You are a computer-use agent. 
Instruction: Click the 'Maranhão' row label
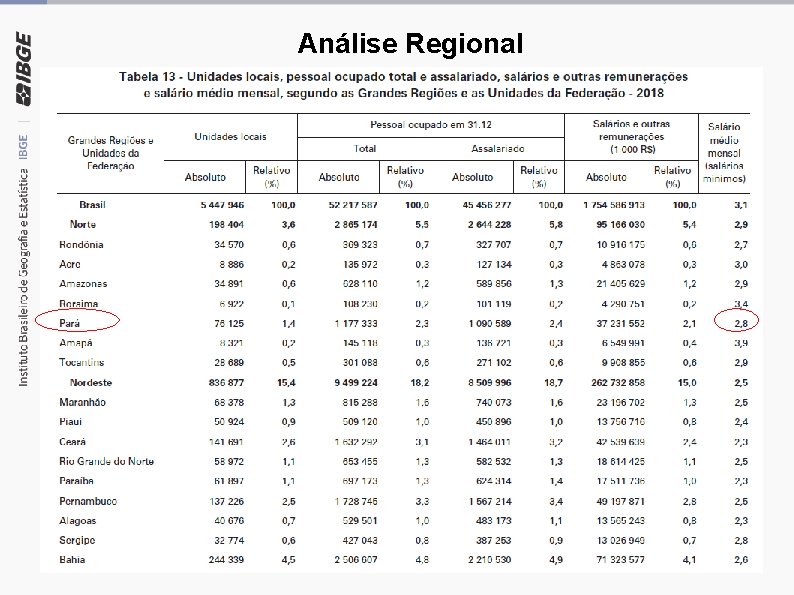click(x=82, y=403)
